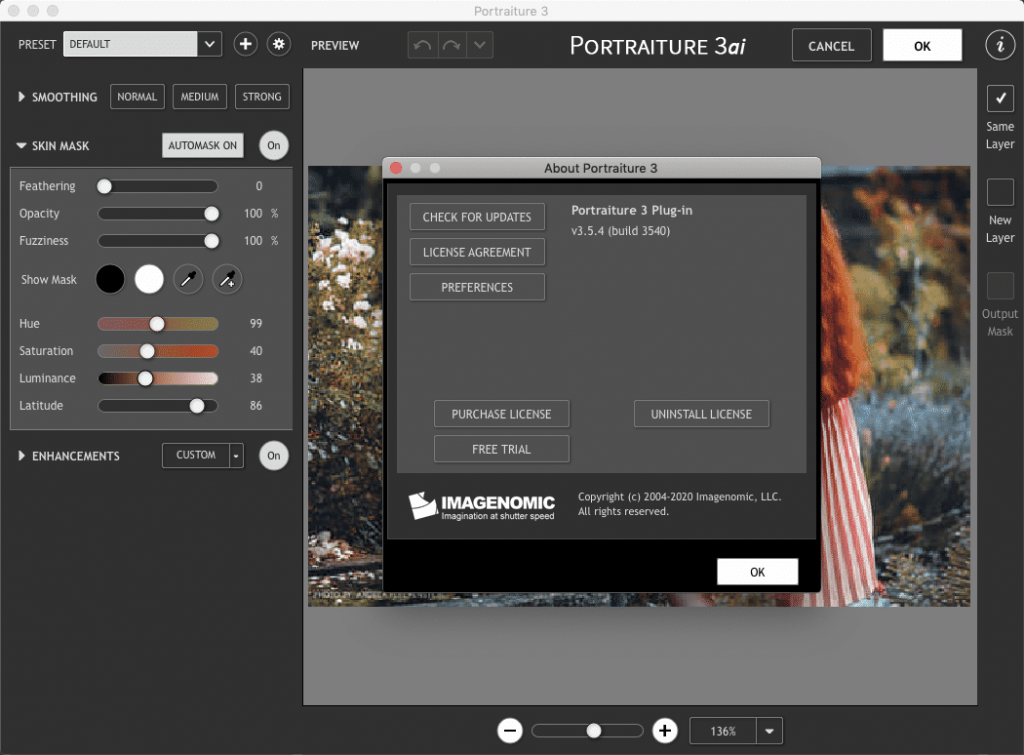Zoom out with minus button
The image size is (1024, 755).
coord(509,731)
